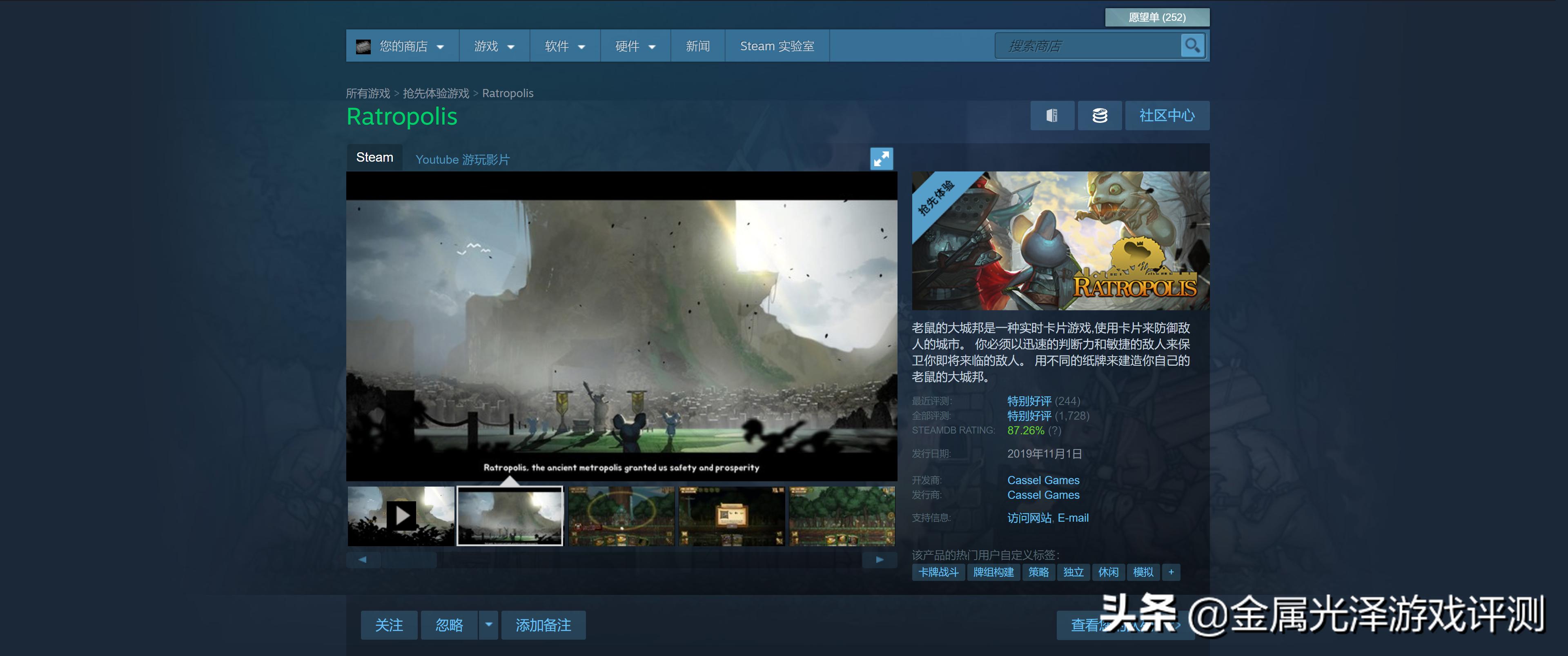Open the Steam 实验室 menu item
This screenshot has width=1568, height=656.
(x=777, y=46)
